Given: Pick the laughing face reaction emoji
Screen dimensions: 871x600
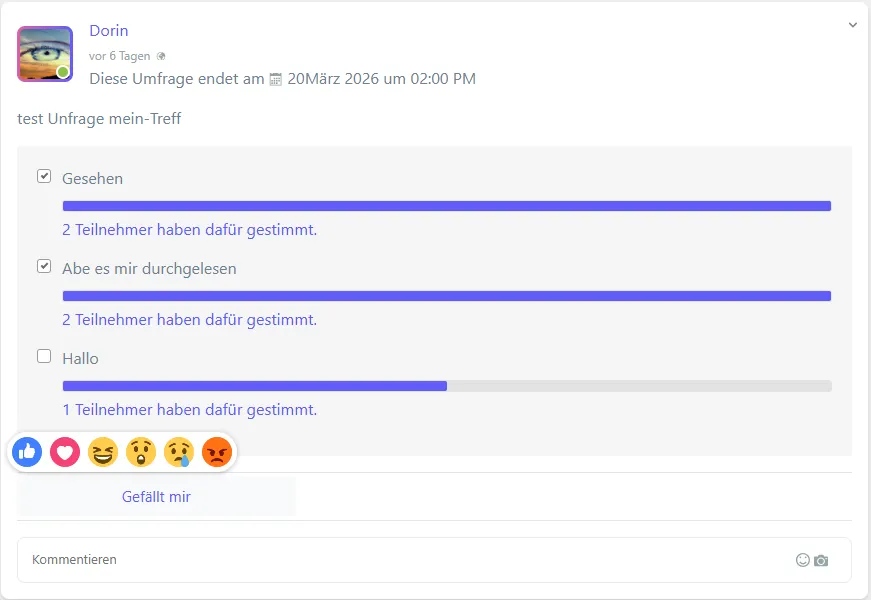Looking at the screenshot, I should pyautogui.click(x=102, y=452).
